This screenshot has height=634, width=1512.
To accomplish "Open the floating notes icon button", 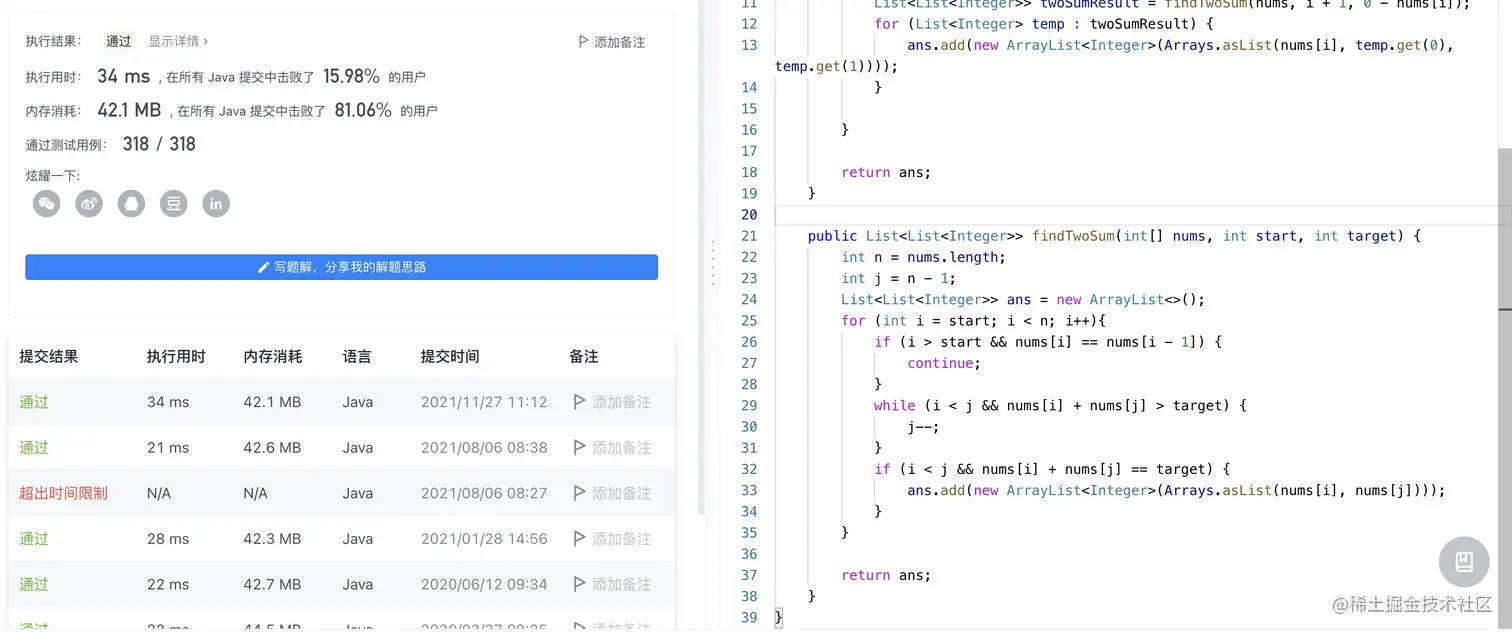I will pyautogui.click(x=1464, y=561).
